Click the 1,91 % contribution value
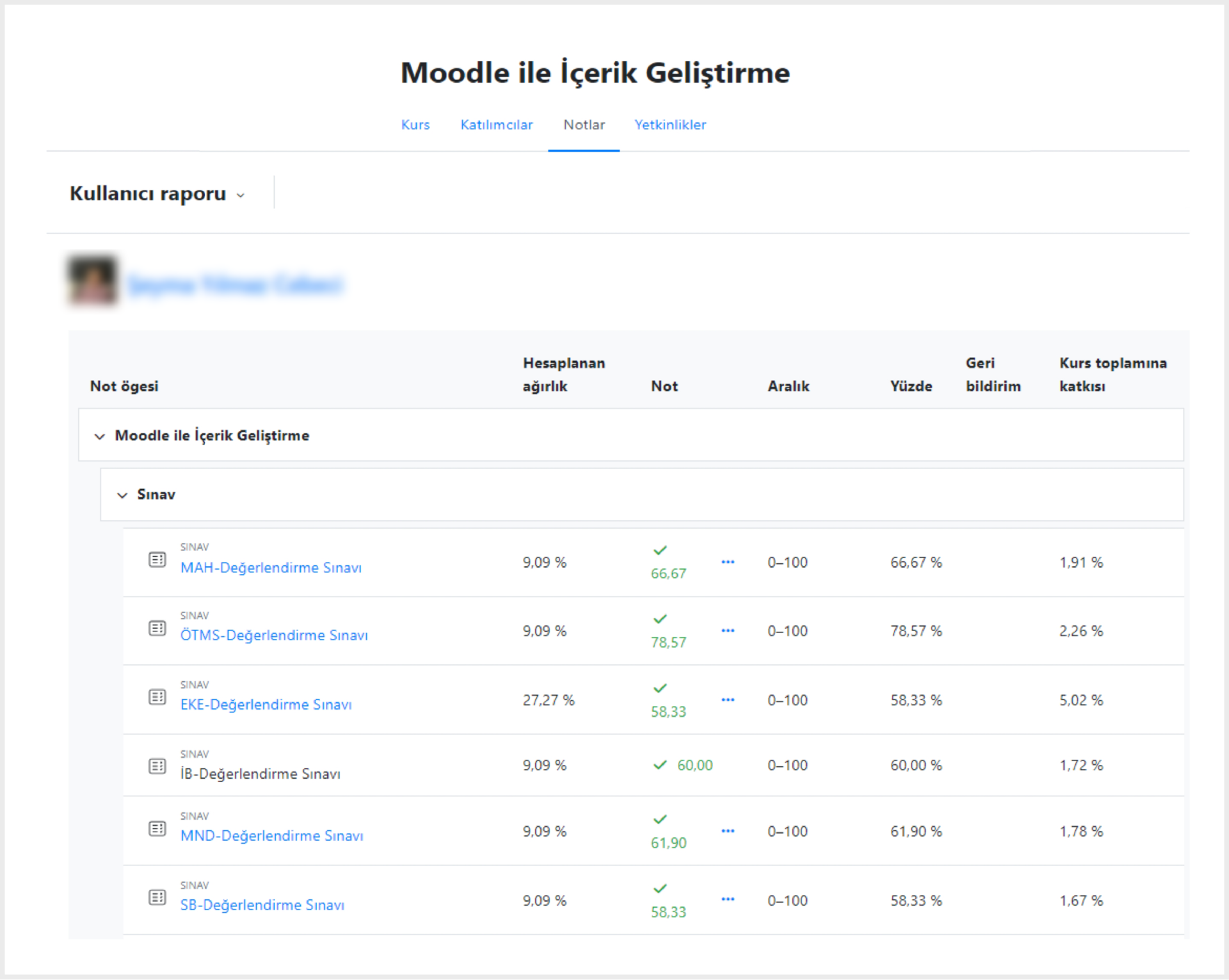The height and width of the screenshot is (980, 1229). pyautogui.click(x=1081, y=563)
